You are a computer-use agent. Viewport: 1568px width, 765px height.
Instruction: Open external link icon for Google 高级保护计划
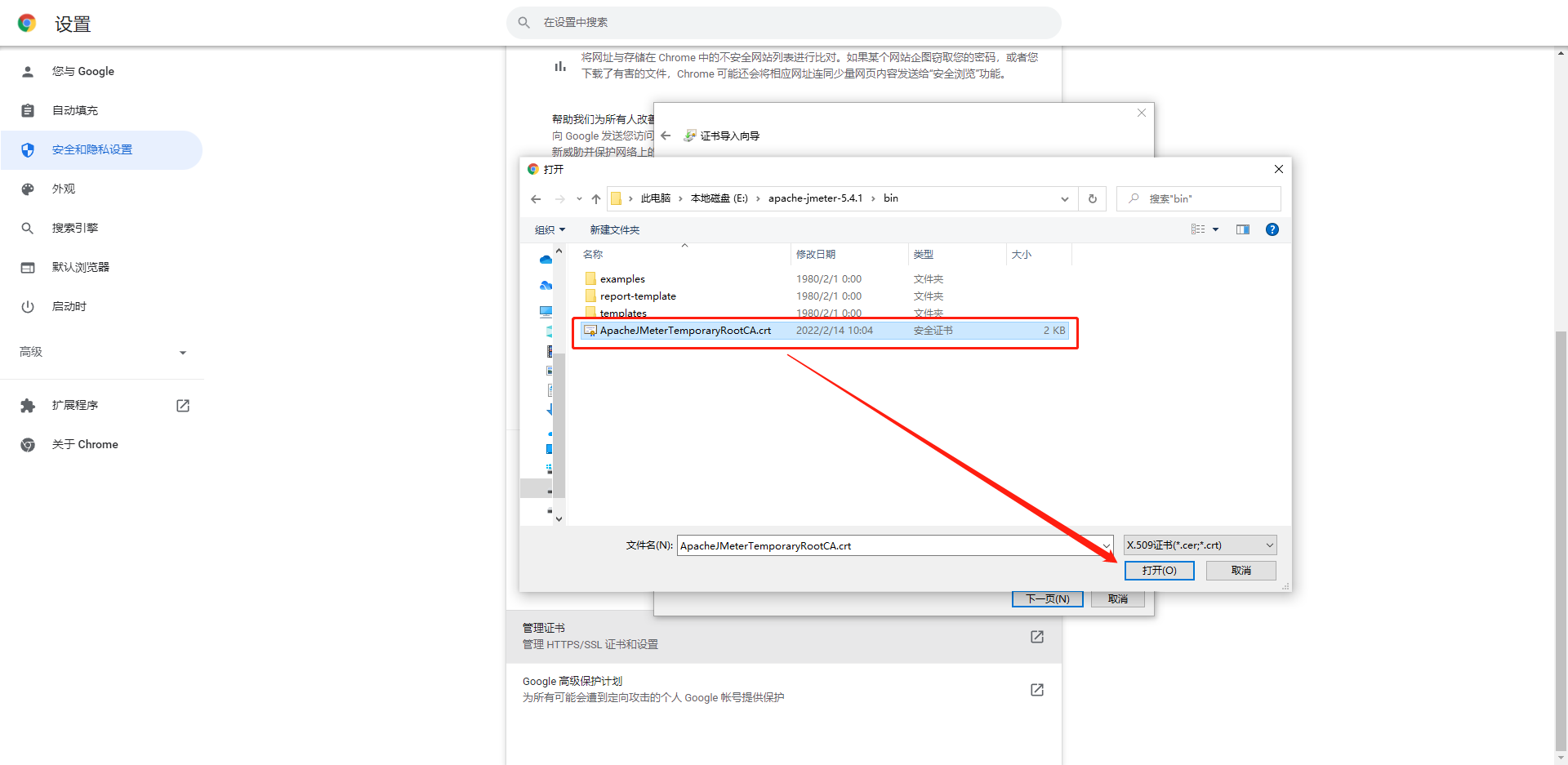[x=1037, y=691]
